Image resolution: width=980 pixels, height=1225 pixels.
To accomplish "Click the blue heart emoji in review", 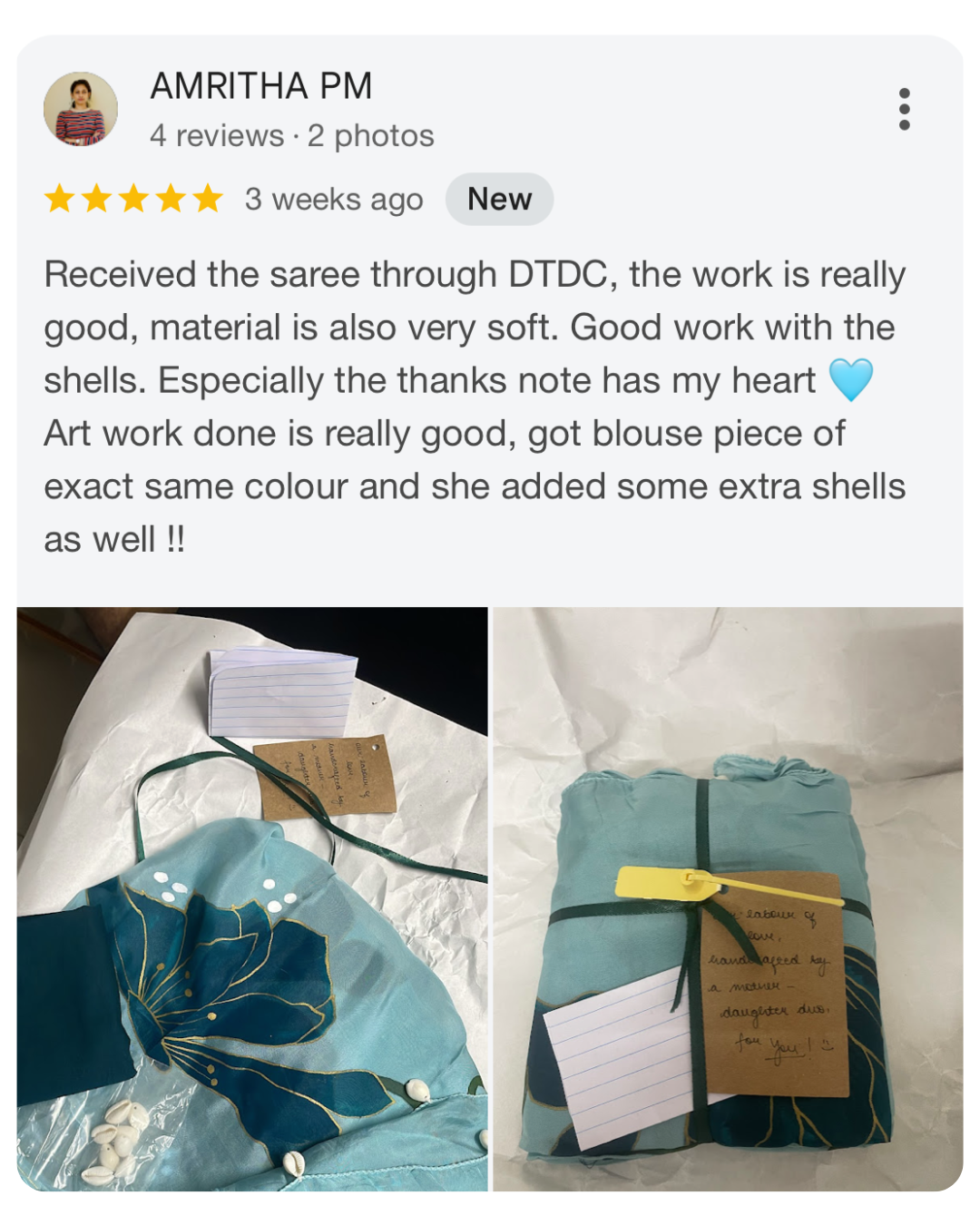I will click(x=851, y=379).
